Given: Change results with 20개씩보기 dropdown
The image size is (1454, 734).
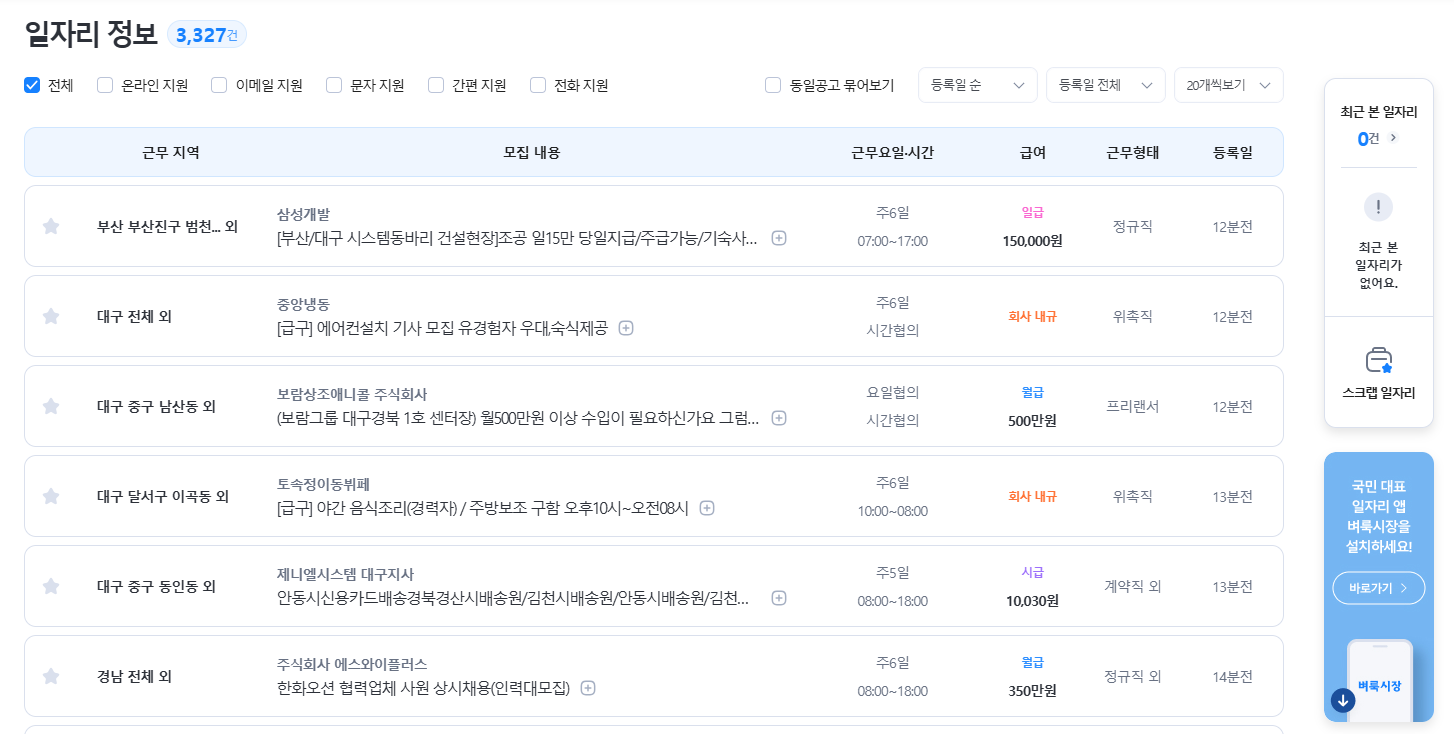Looking at the screenshot, I should coord(1228,85).
